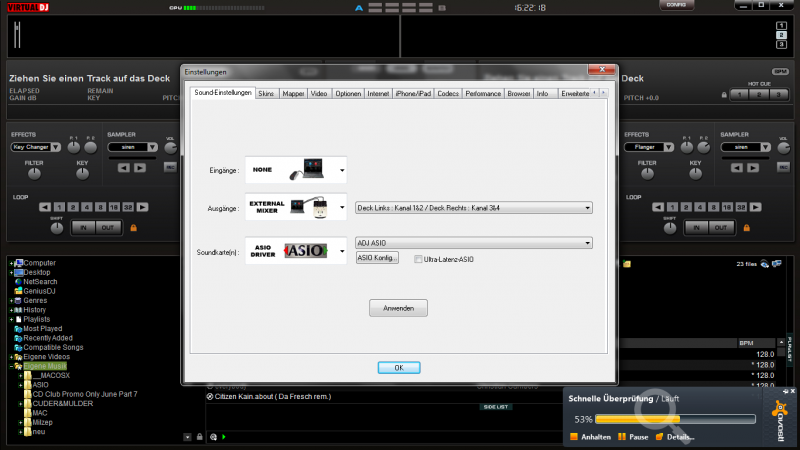Halve the left deck loop with the left arrow

pos(45,207)
